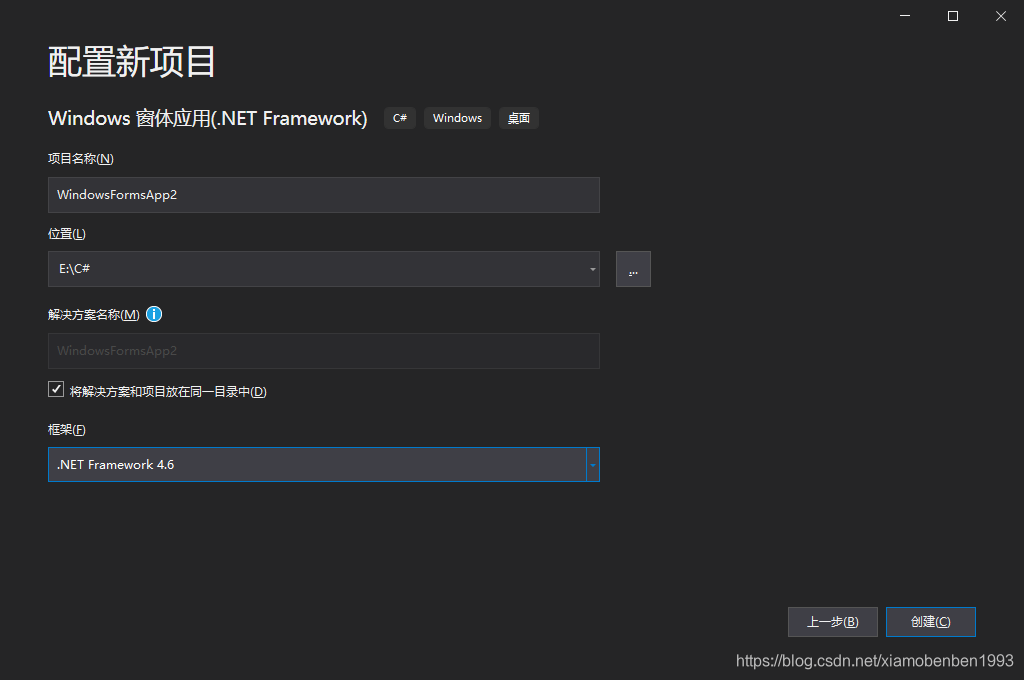
Task: Select the Windows platform tag
Action: point(457,117)
